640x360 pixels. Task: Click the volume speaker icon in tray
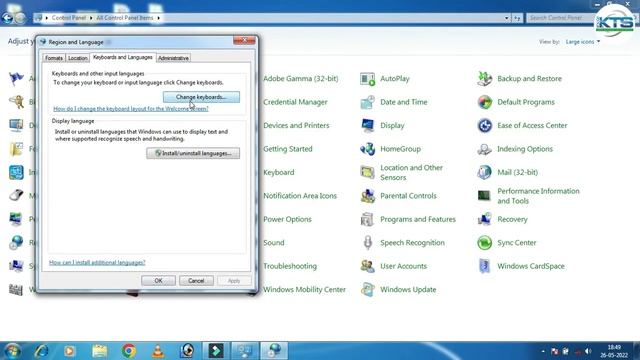[588, 351]
